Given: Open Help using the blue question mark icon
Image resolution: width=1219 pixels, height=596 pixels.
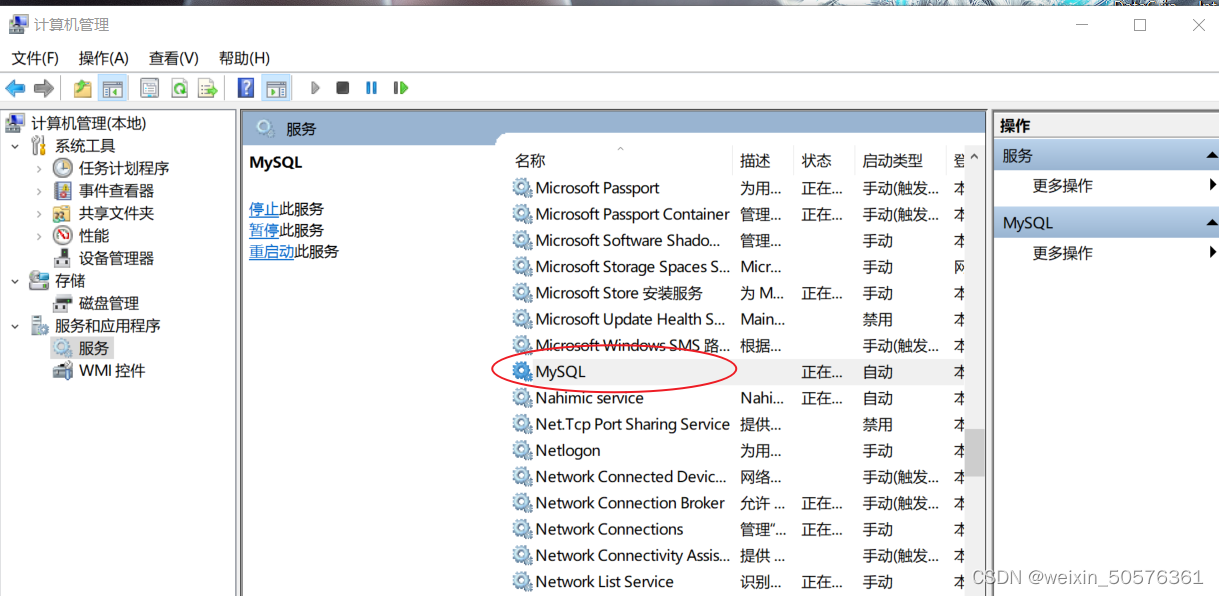Looking at the screenshot, I should (x=243, y=87).
